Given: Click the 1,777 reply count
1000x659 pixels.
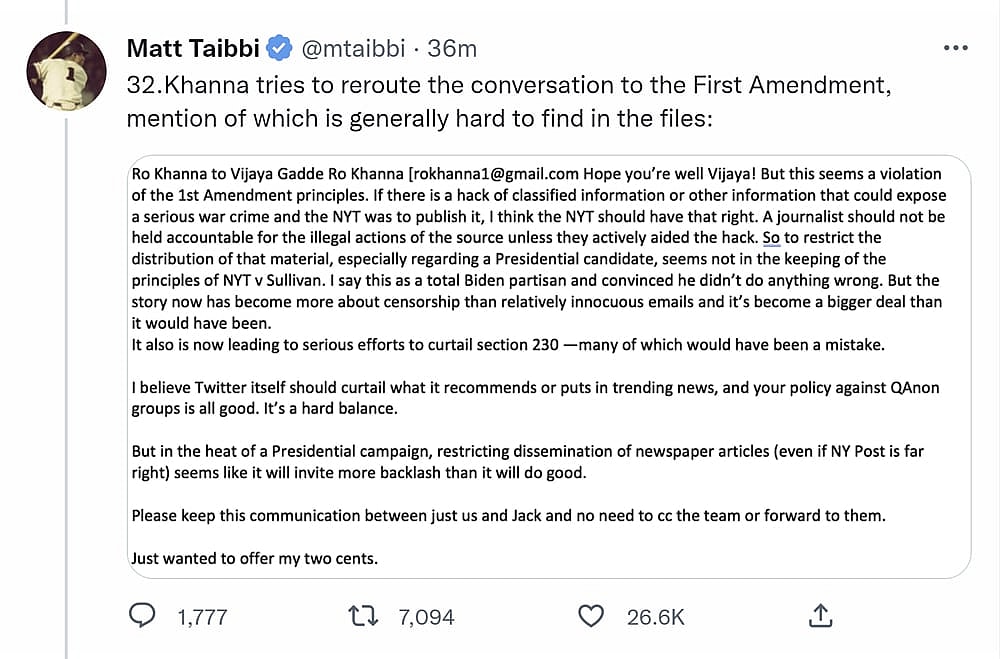Looking at the screenshot, I should pos(201,617).
